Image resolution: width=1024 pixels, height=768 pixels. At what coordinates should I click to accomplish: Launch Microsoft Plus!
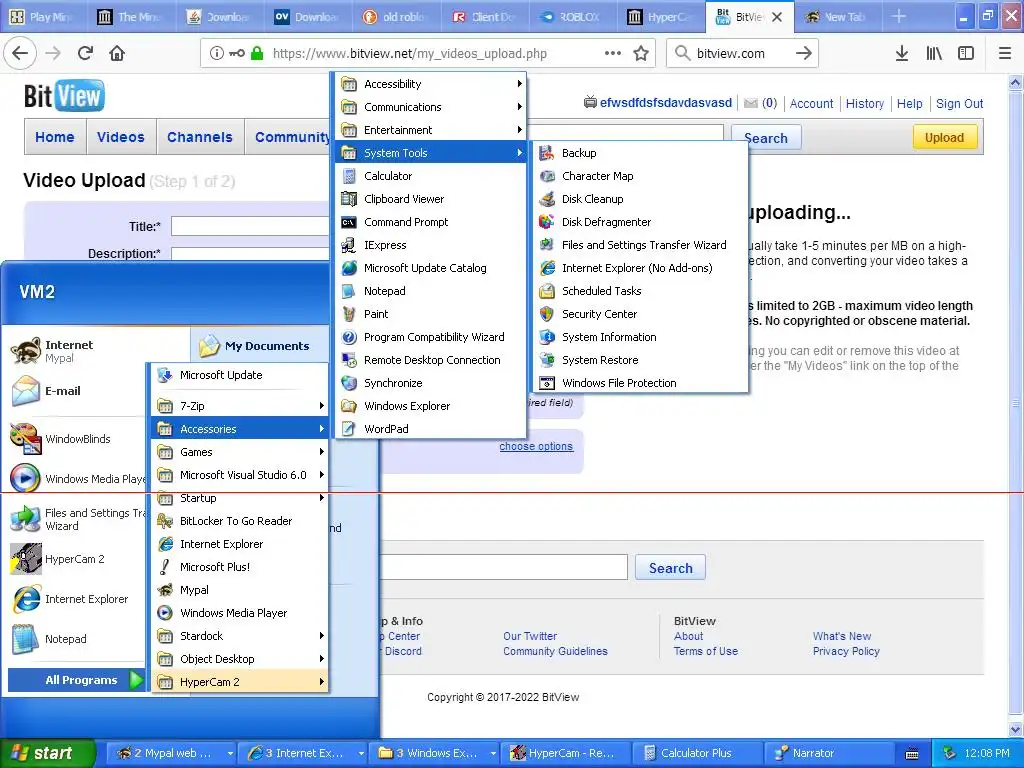point(240,567)
